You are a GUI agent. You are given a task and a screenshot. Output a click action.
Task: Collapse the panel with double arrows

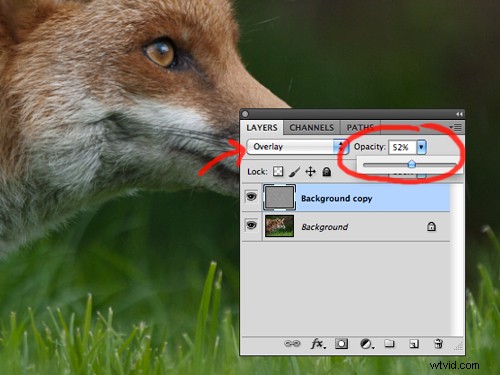coord(459,114)
